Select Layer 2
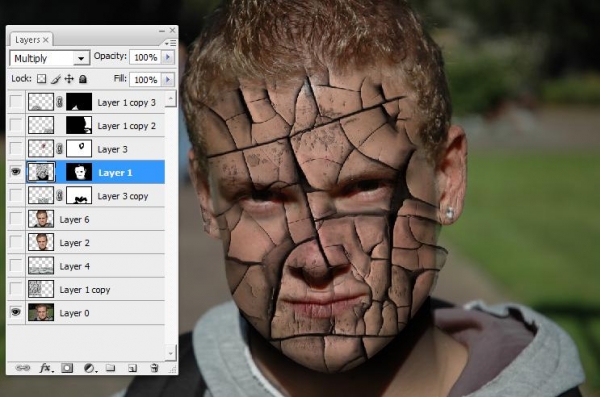Viewport: 600px width, 397px height. tap(86, 242)
